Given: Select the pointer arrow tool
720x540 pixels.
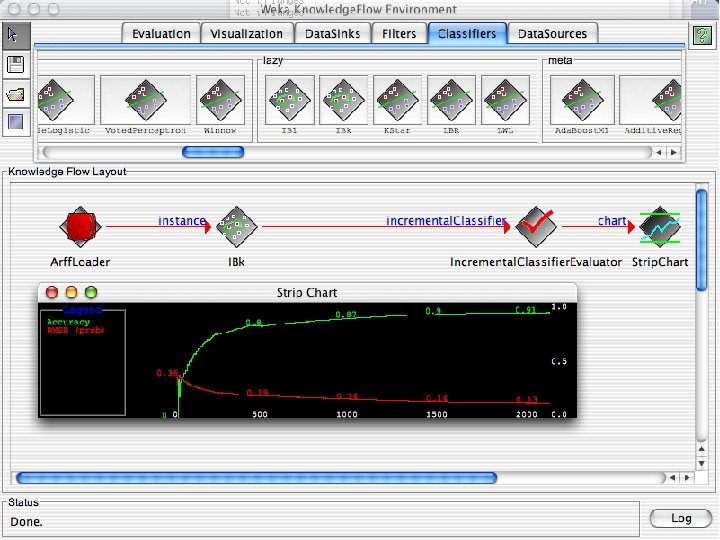Looking at the screenshot, I should pyautogui.click(x=16, y=36).
